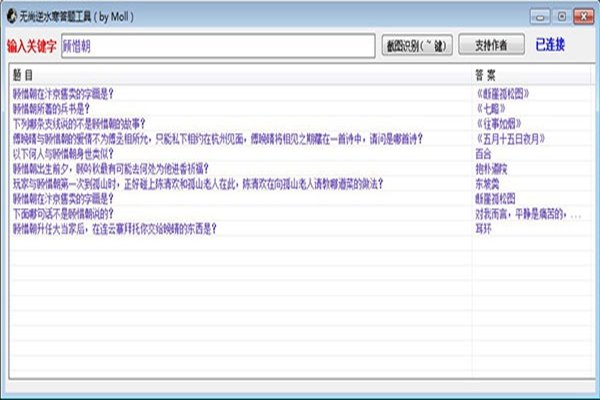Click the app icon in title bar

11,17
